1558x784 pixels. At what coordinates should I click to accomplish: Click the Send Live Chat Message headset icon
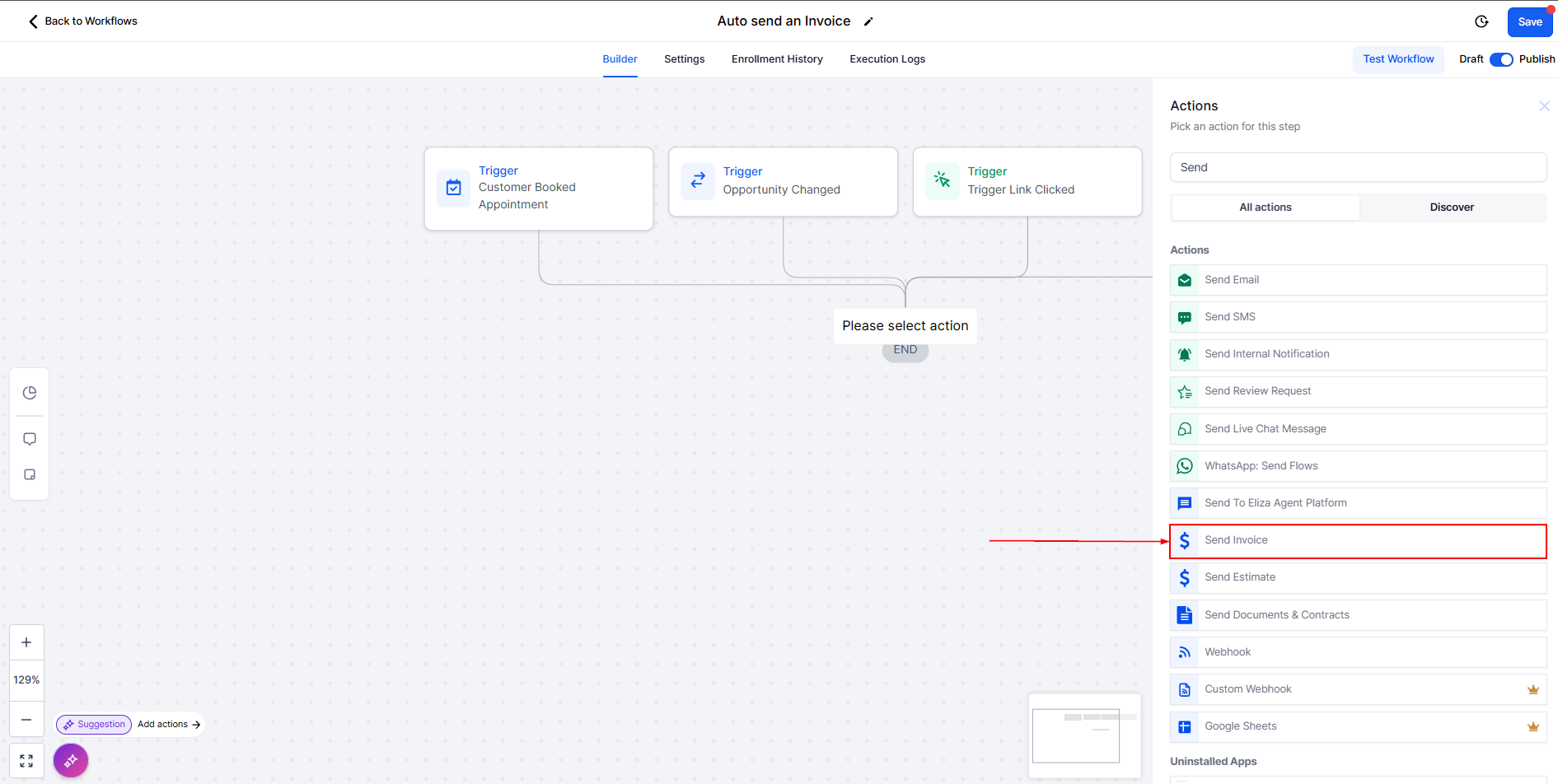1185,429
